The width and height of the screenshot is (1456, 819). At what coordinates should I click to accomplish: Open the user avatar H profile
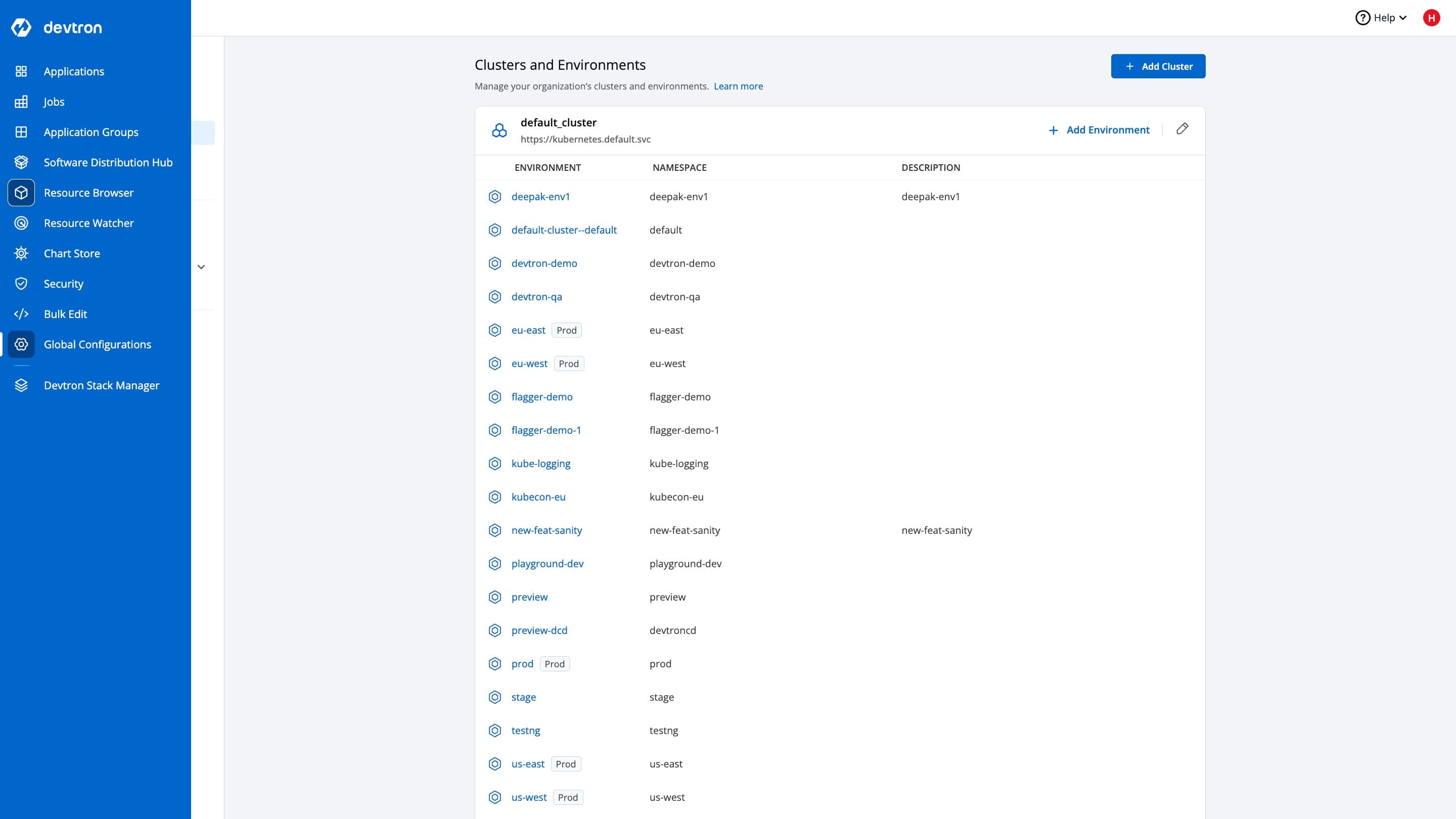click(1431, 18)
